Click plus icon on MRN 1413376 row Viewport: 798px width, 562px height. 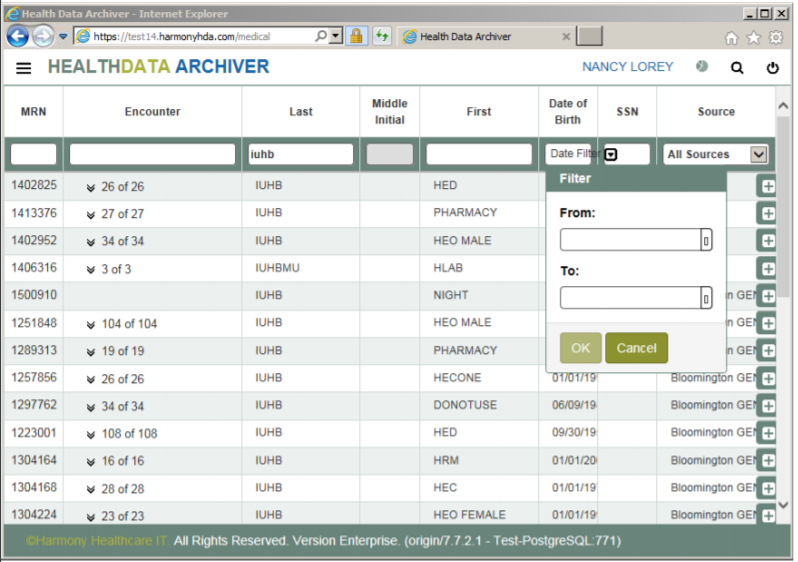768,214
